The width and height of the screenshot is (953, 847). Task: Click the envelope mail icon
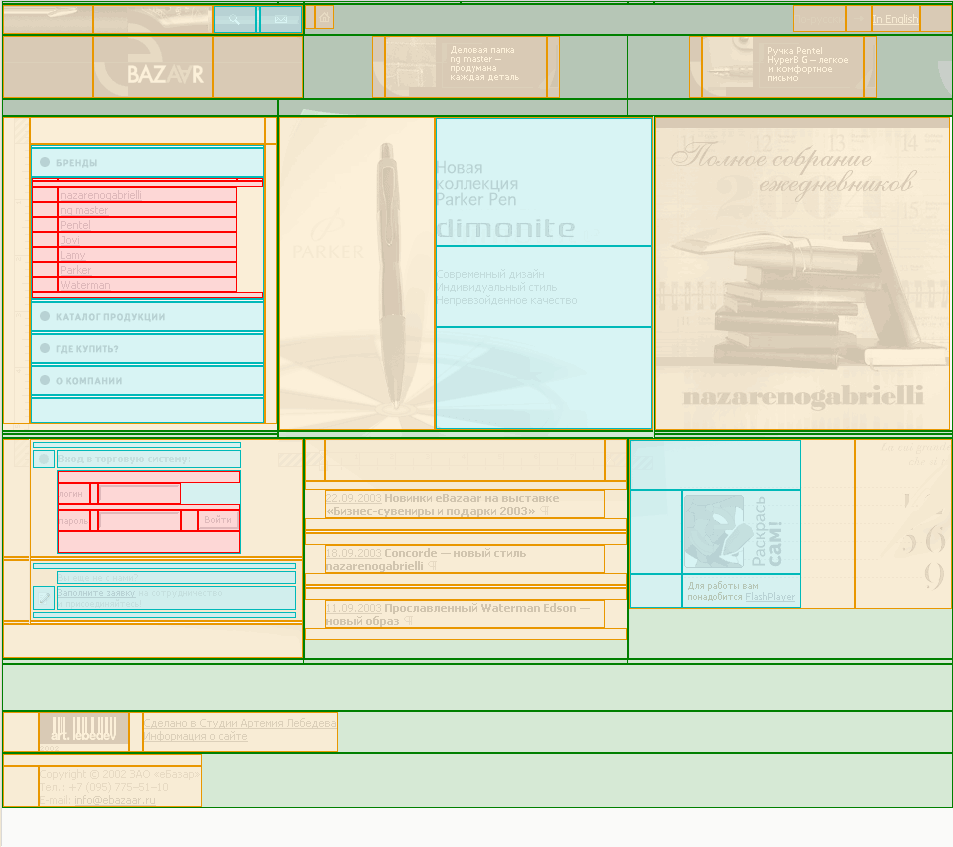click(281, 19)
